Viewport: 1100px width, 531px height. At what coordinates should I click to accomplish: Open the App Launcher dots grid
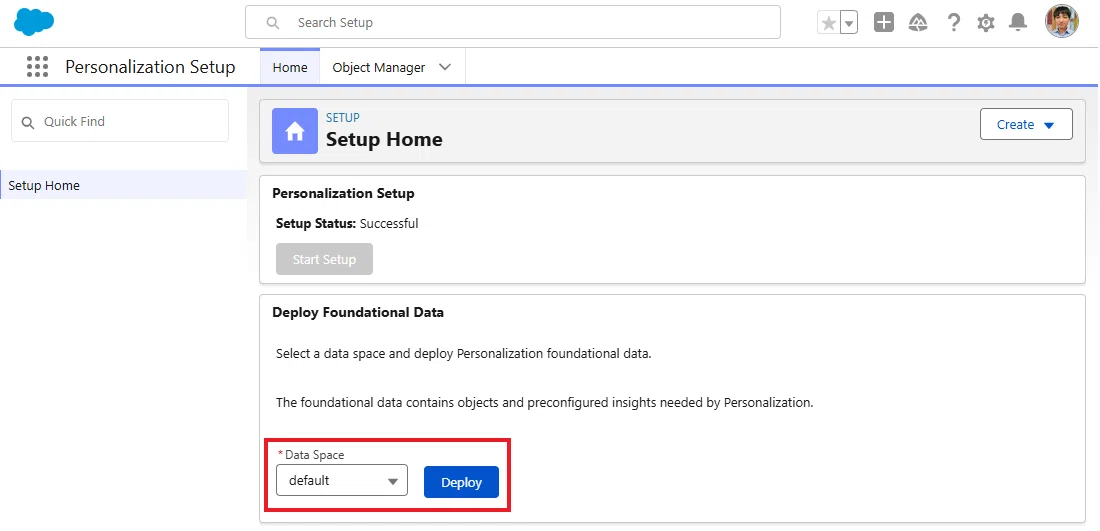[37, 67]
